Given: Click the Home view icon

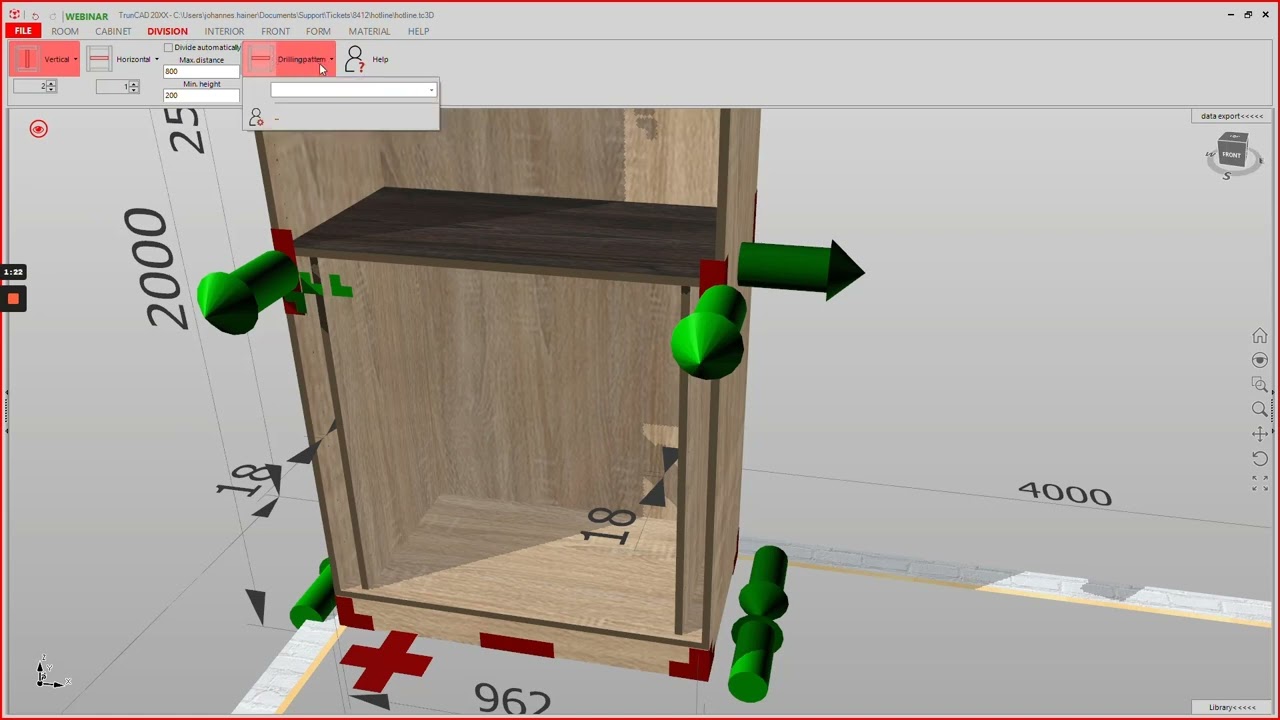Looking at the screenshot, I should [x=1260, y=336].
